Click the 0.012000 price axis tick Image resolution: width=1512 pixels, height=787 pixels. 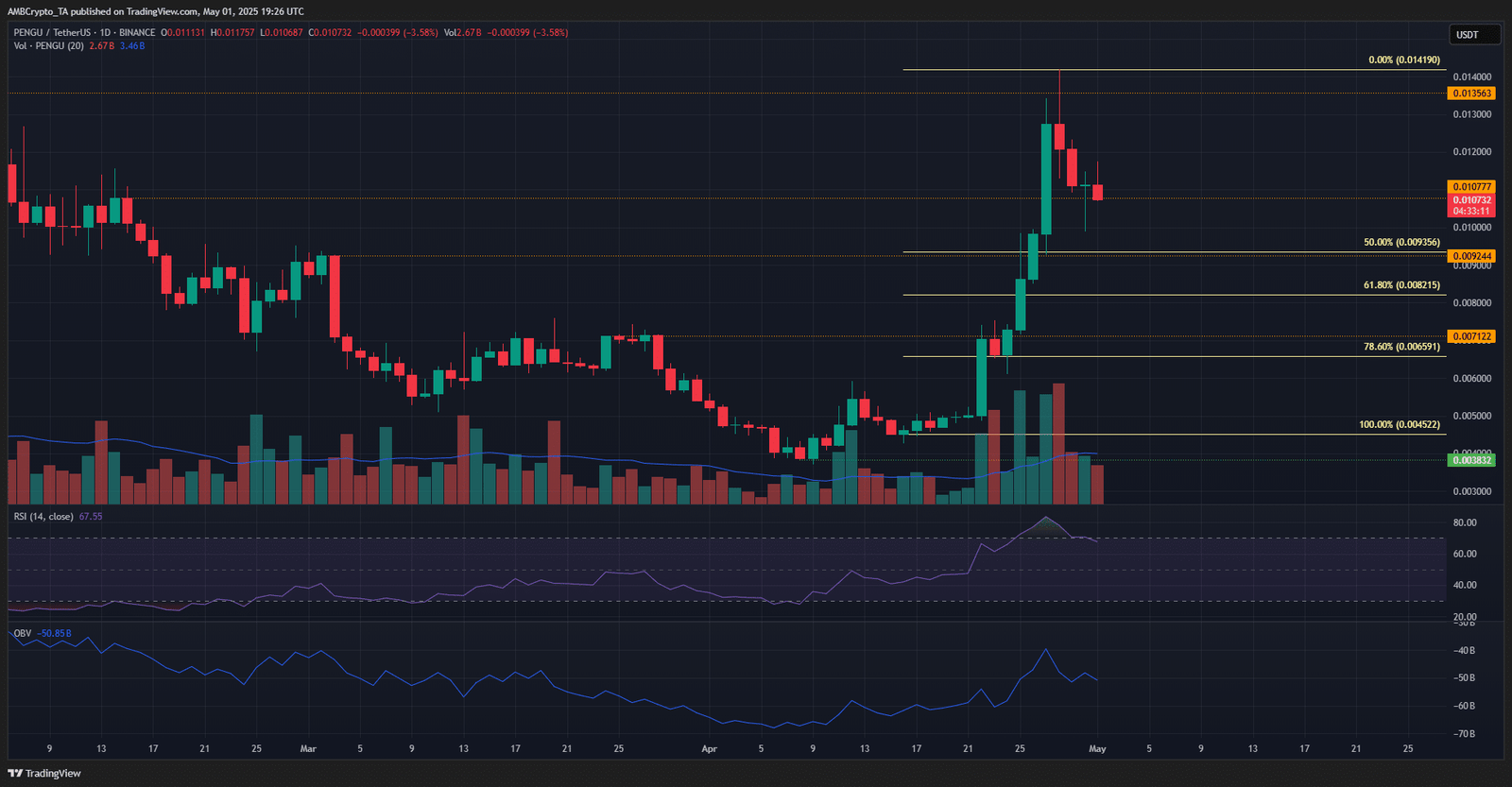click(x=1472, y=152)
